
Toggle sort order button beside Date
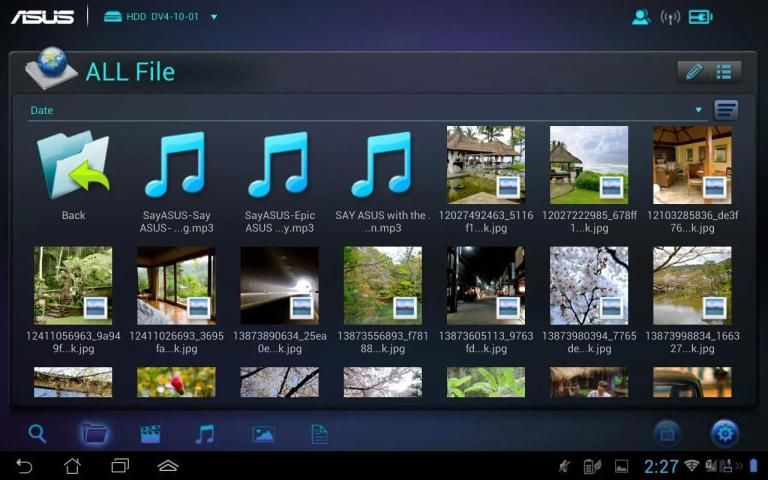(x=726, y=110)
